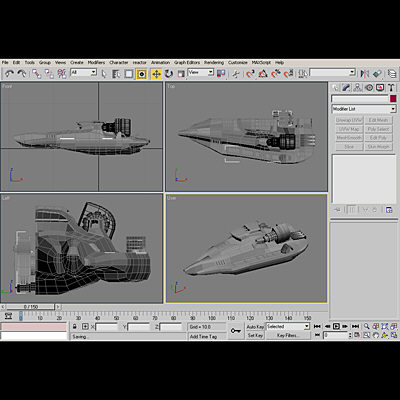Click the time slider right arrow button
The width and height of the screenshot is (400, 400).
point(58,306)
